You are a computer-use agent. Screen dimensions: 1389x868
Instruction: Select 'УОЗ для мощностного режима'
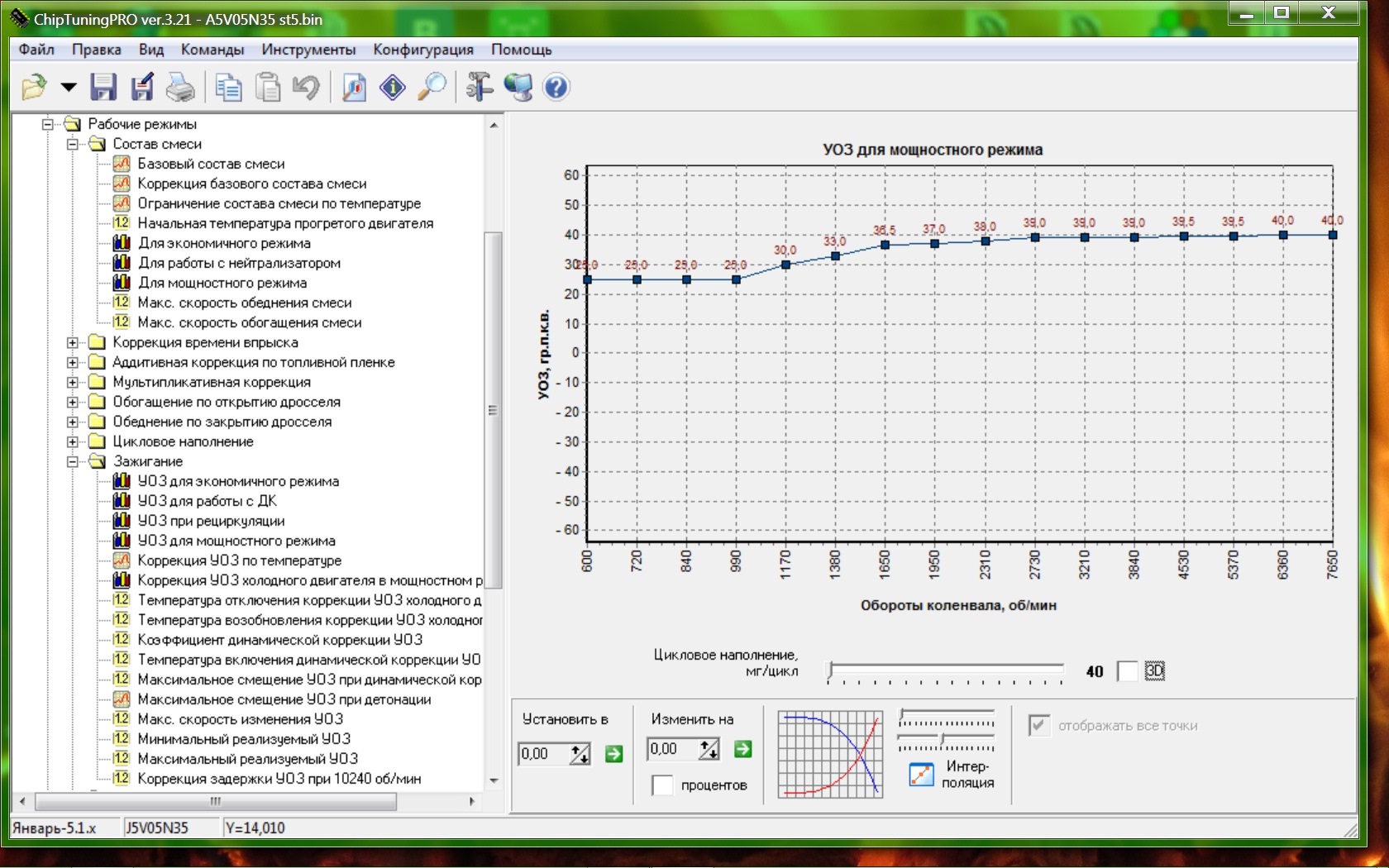236,541
